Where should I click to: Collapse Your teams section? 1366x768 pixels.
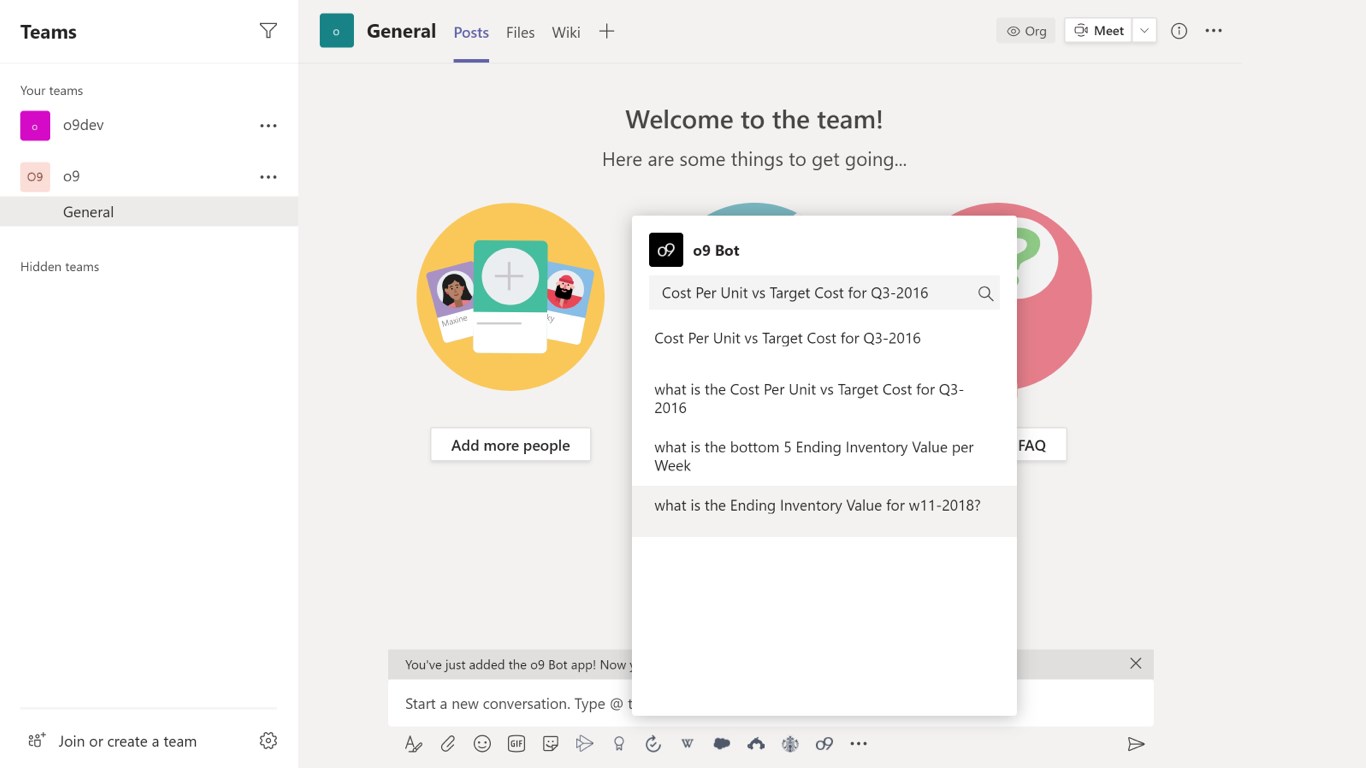tap(52, 90)
